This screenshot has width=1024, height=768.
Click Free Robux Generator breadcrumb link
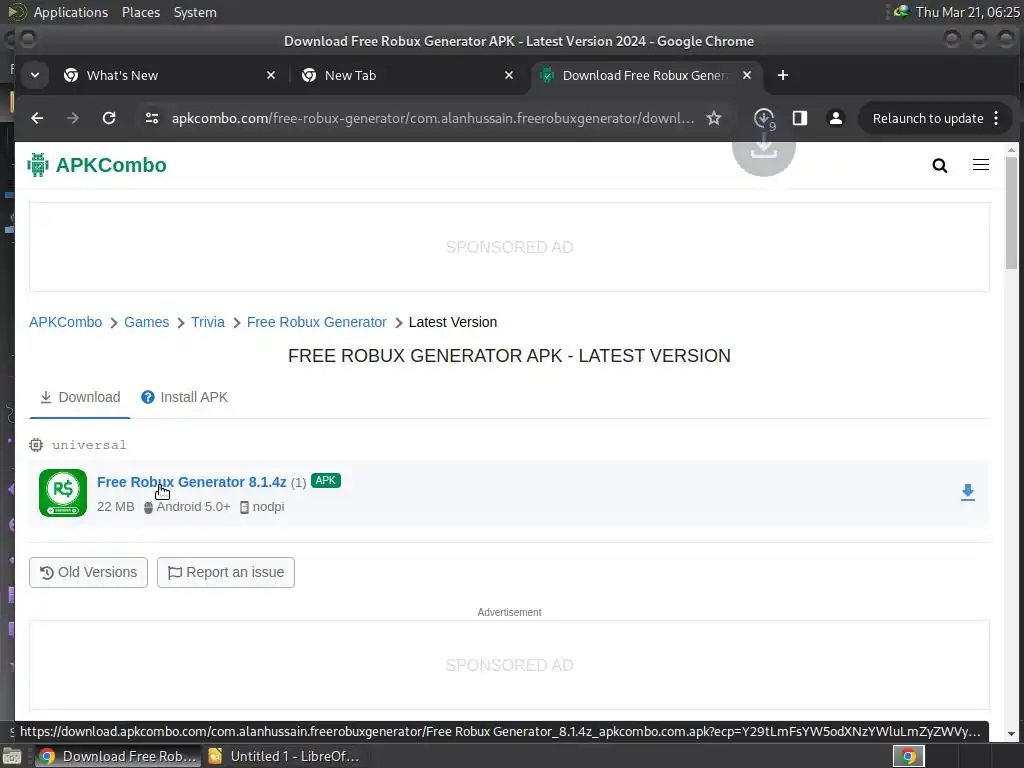(x=317, y=322)
